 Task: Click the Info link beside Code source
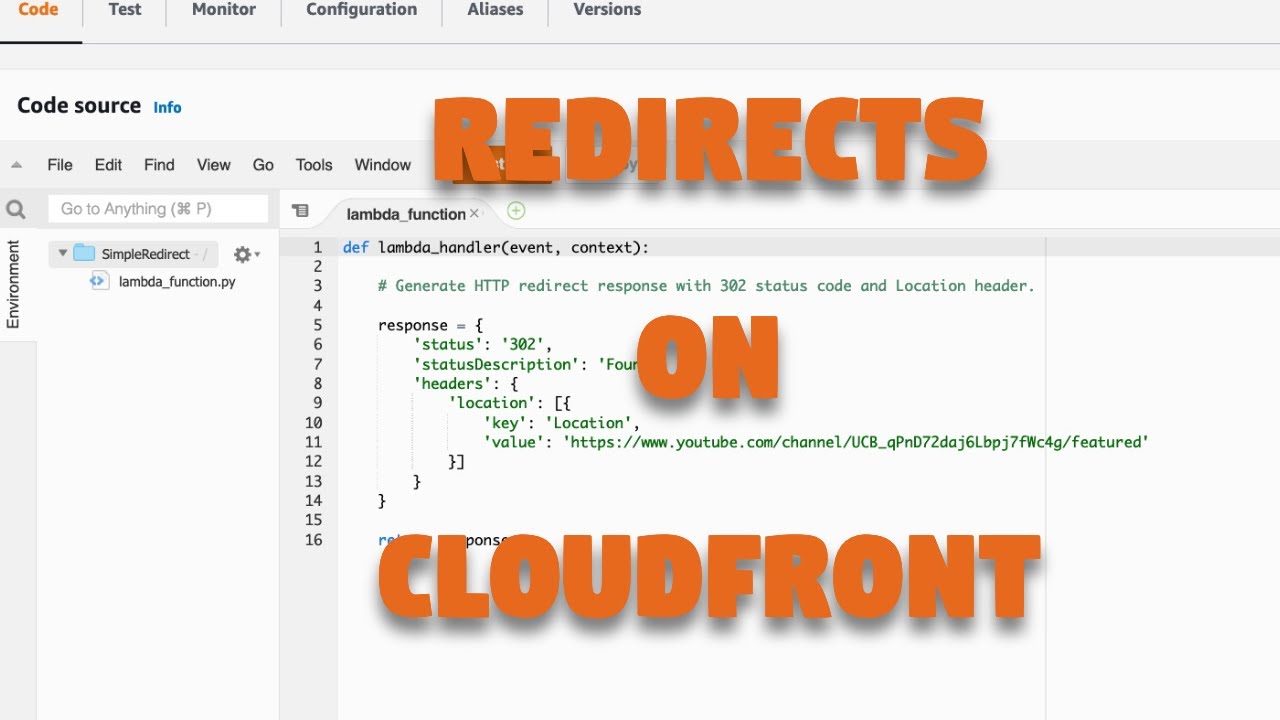pyautogui.click(x=167, y=107)
